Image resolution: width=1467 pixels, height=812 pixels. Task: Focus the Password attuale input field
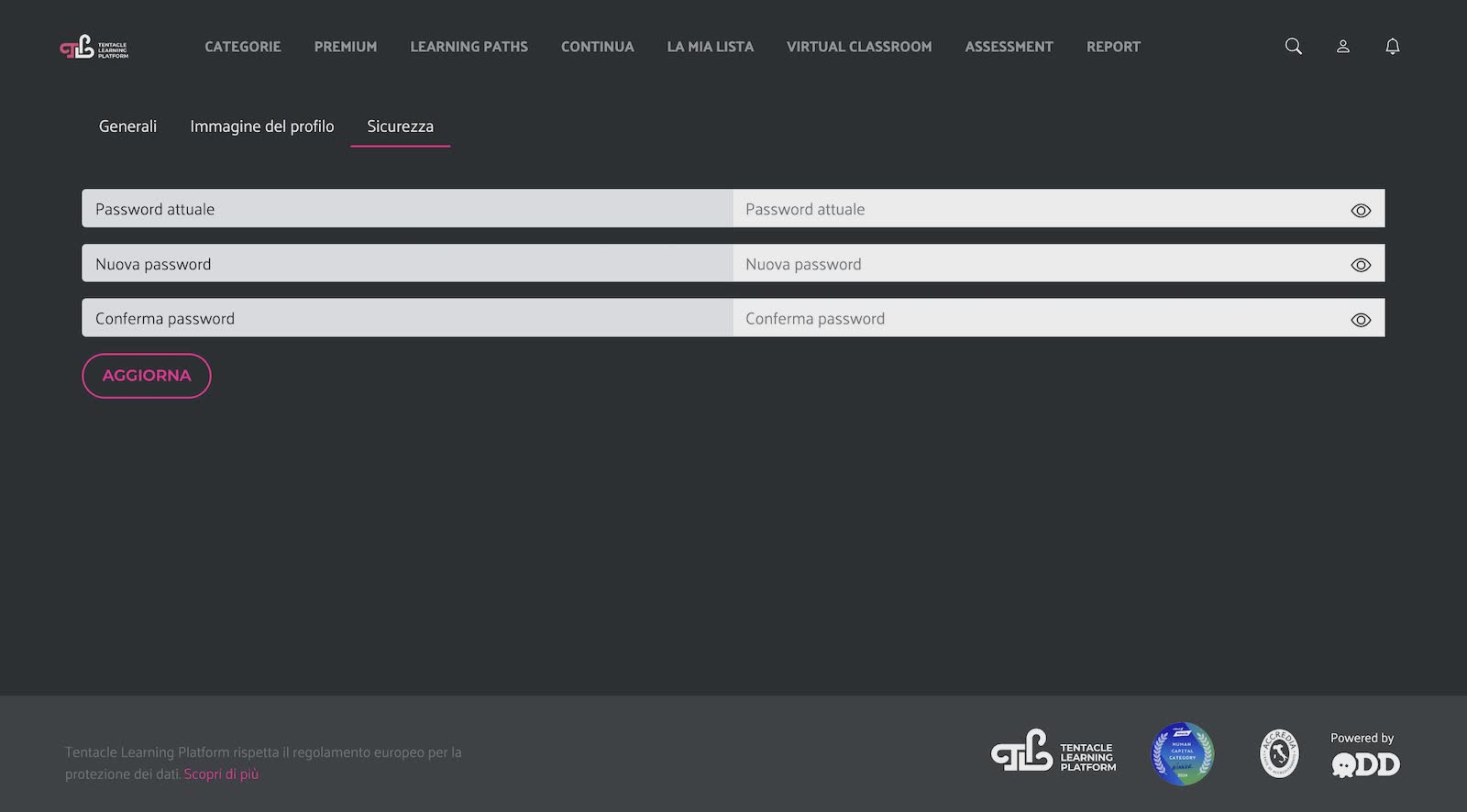pyautogui.click(x=1036, y=210)
